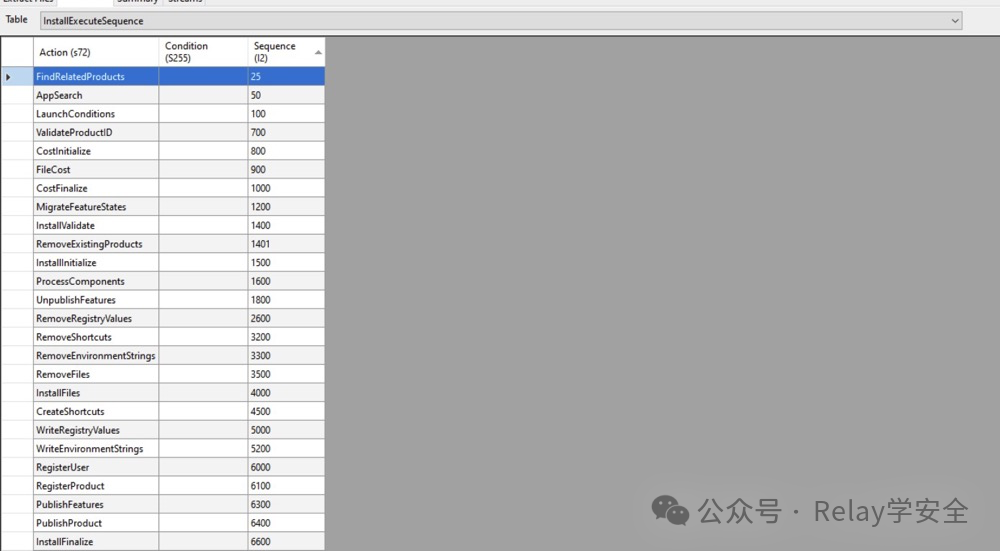Click the Condition cell in AppSearch row
This screenshot has height=551, width=1000.
[203, 95]
